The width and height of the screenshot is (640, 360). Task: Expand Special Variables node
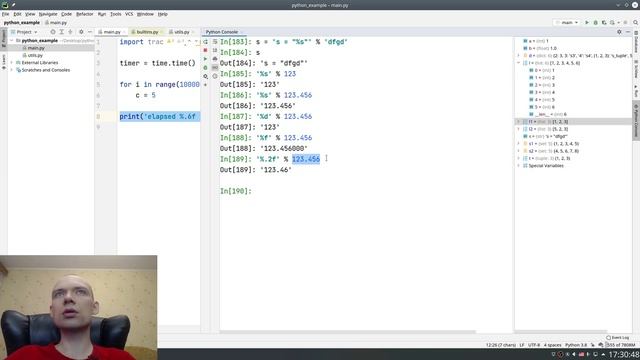519,166
